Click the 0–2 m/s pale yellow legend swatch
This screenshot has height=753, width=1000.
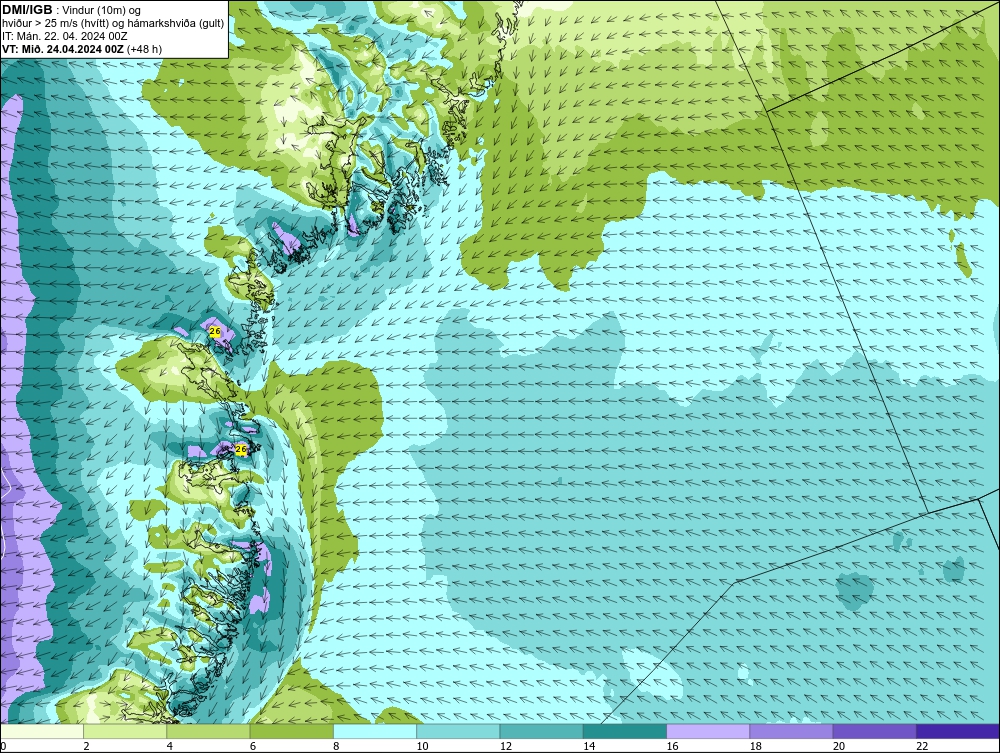click(41, 731)
